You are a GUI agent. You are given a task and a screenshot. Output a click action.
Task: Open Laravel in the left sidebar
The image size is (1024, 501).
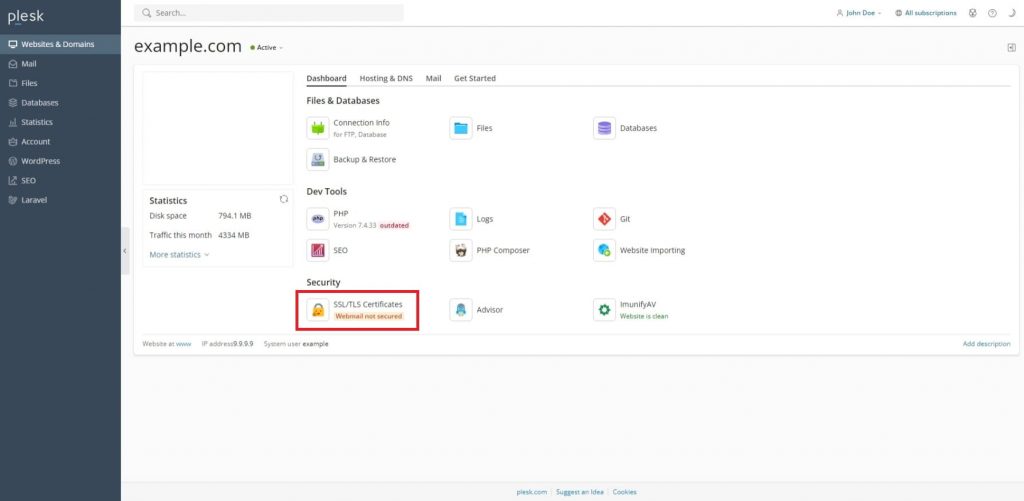click(x=60, y=200)
